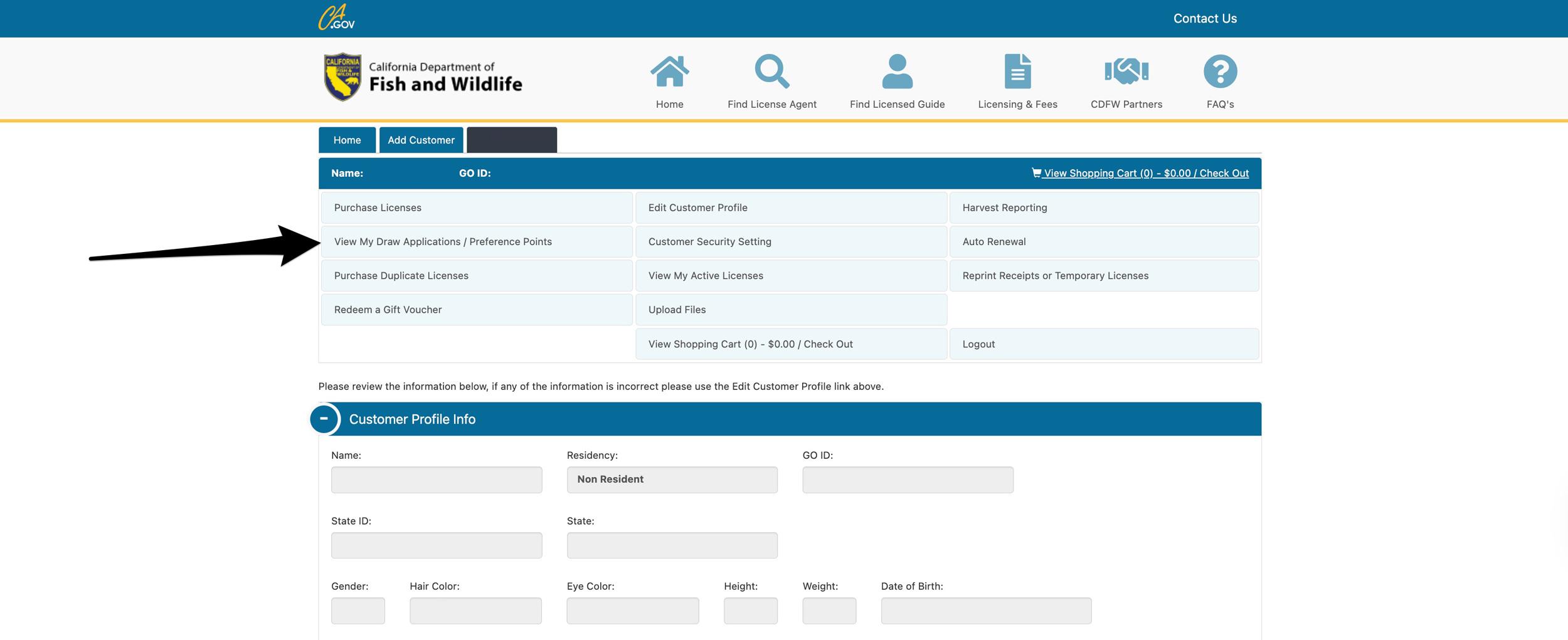Click the Find License Agent magnifier icon
The image size is (1568, 640).
pos(771,71)
